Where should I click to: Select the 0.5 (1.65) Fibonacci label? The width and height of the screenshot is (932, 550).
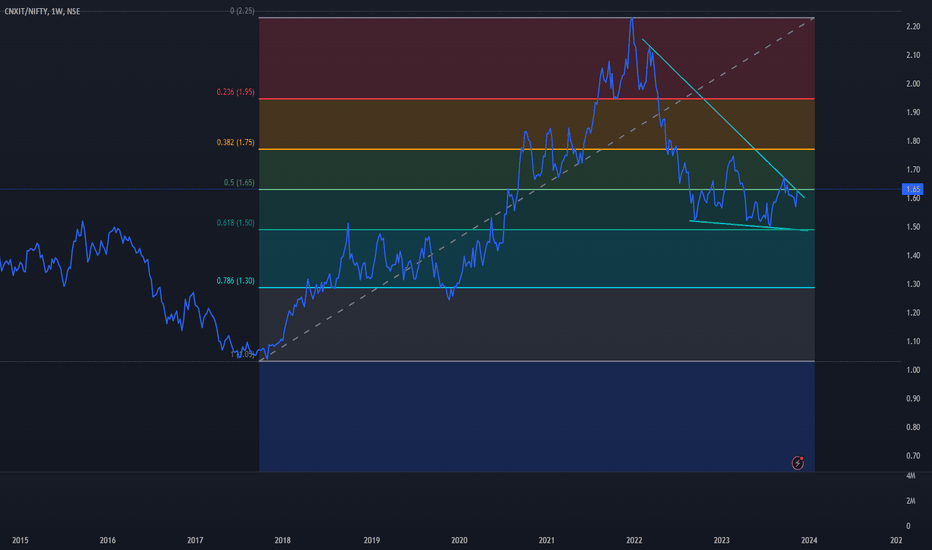click(x=239, y=183)
